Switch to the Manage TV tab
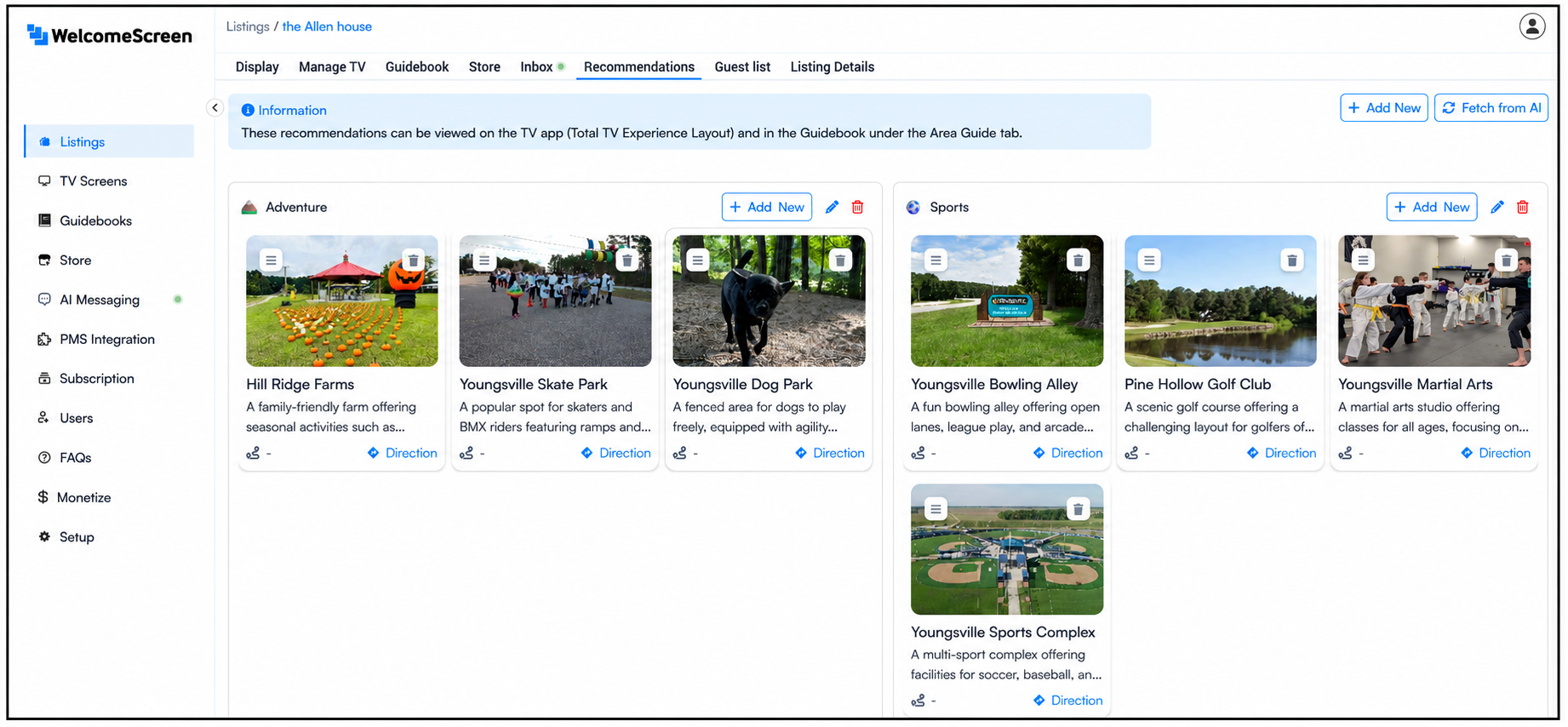 [x=332, y=66]
